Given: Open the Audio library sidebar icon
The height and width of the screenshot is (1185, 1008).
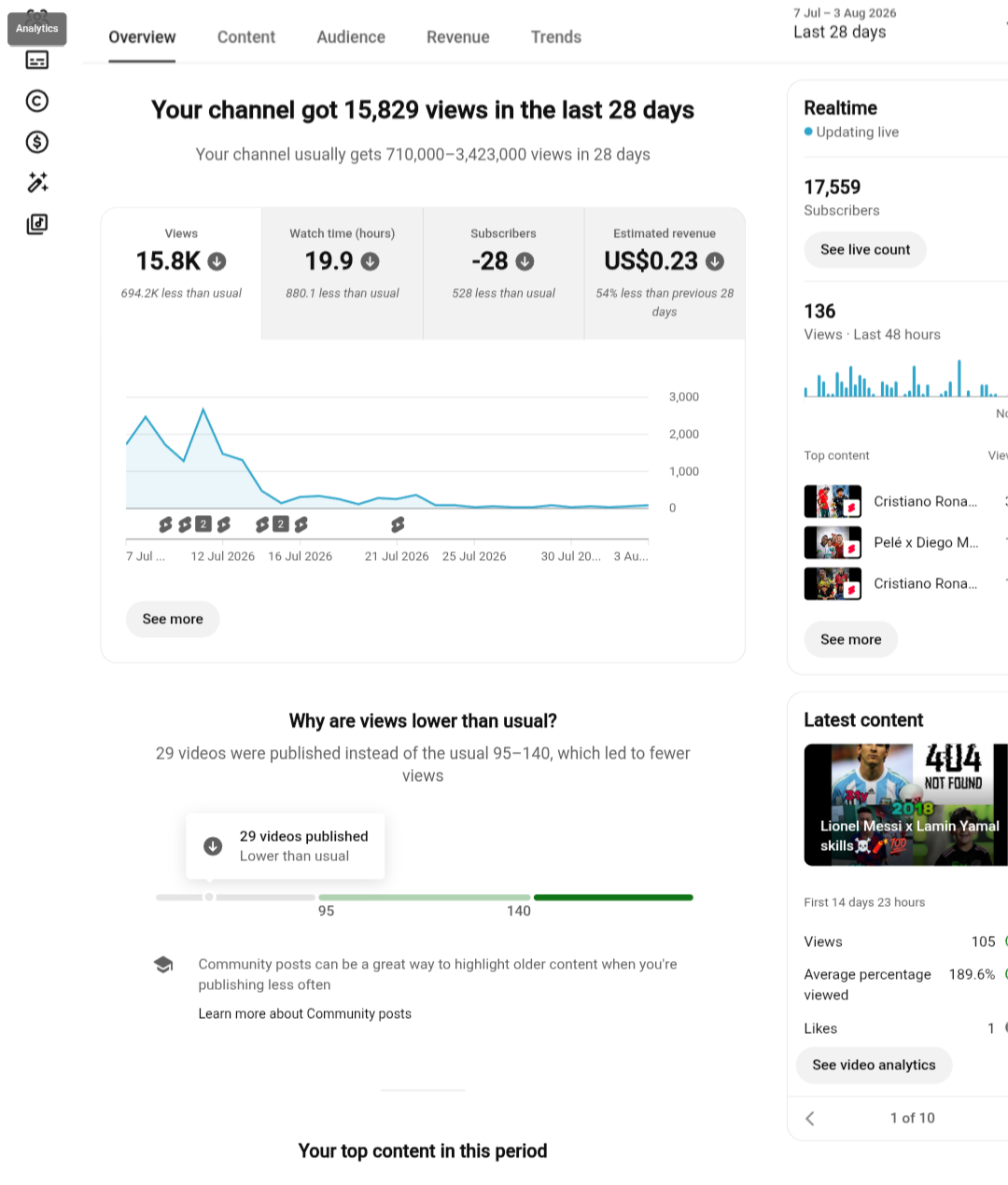Looking at the screenshot, I should tap(37, 224).
